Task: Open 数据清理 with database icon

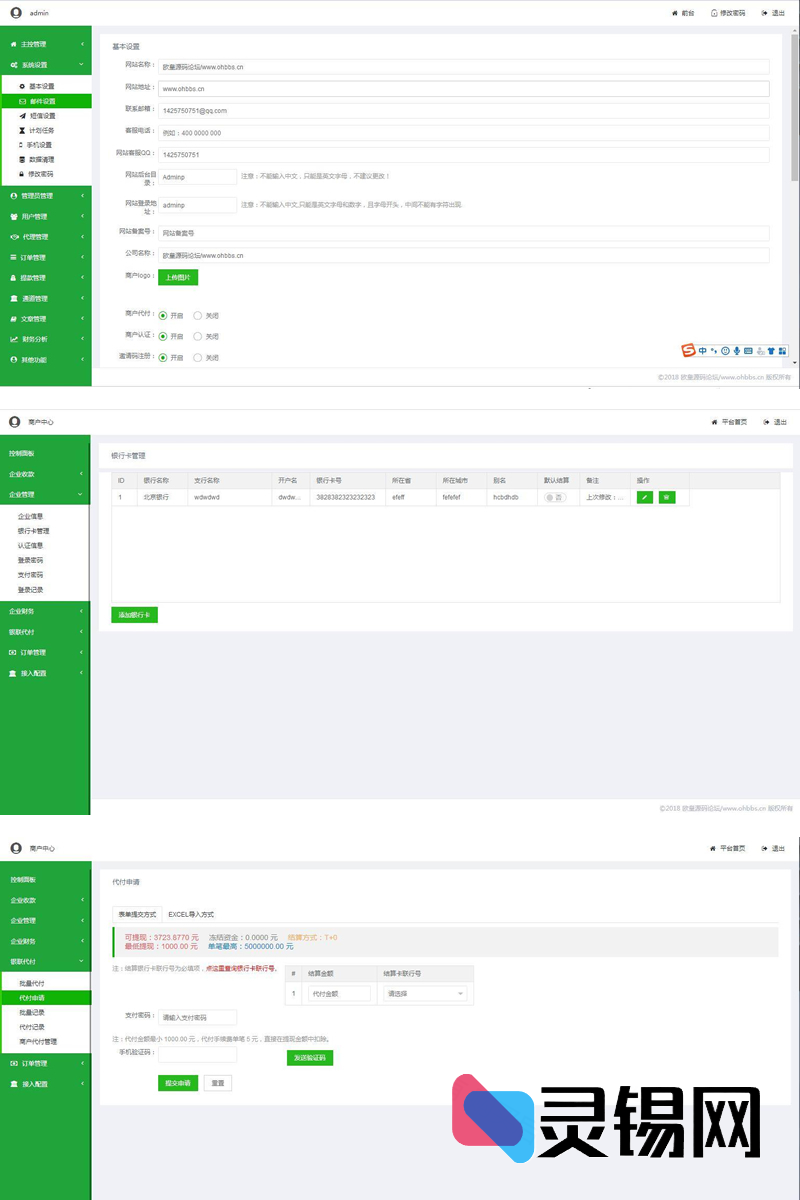Action: coord(41,159)
